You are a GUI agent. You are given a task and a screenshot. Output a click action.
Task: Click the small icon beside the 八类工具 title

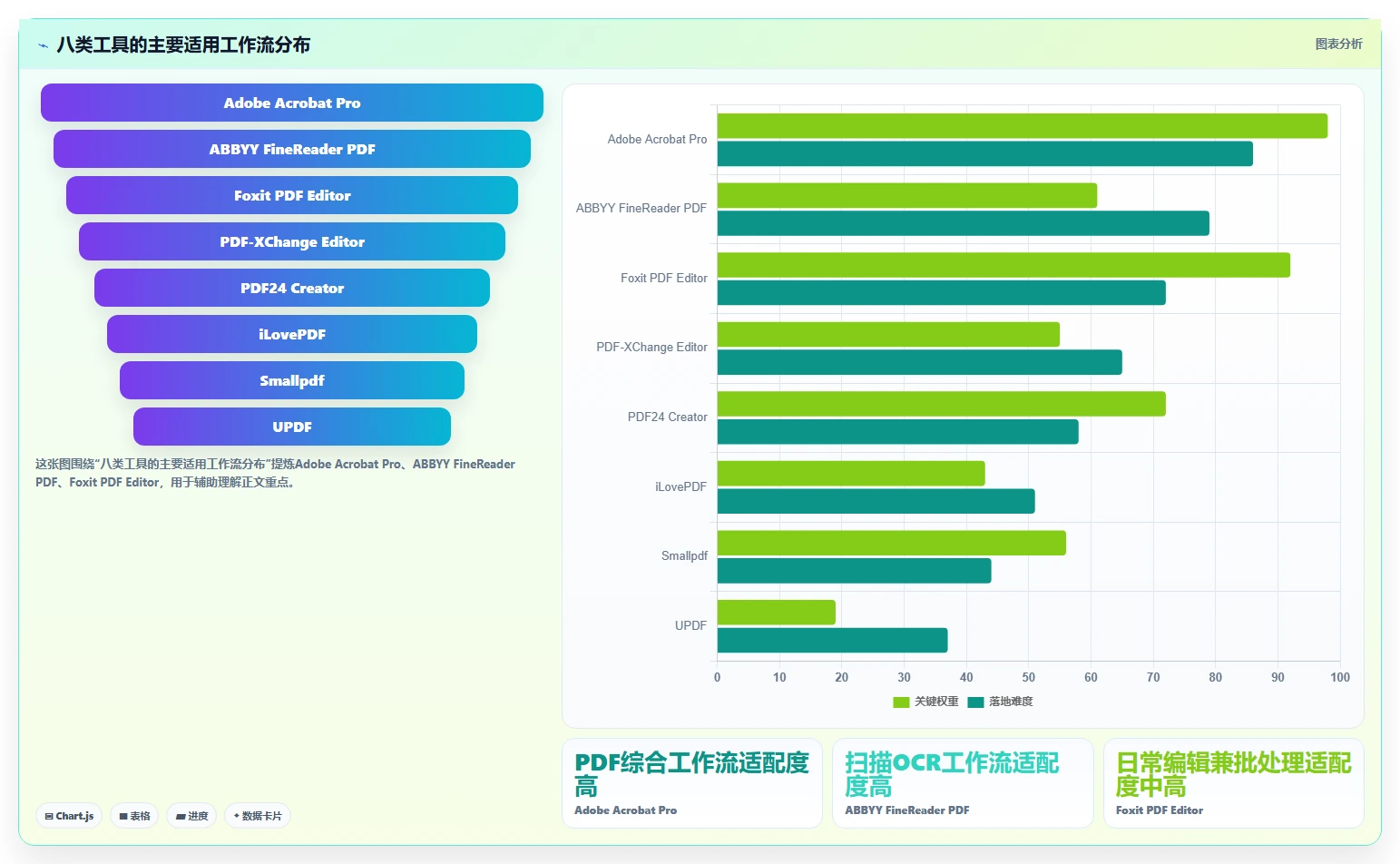click(43, 45)
